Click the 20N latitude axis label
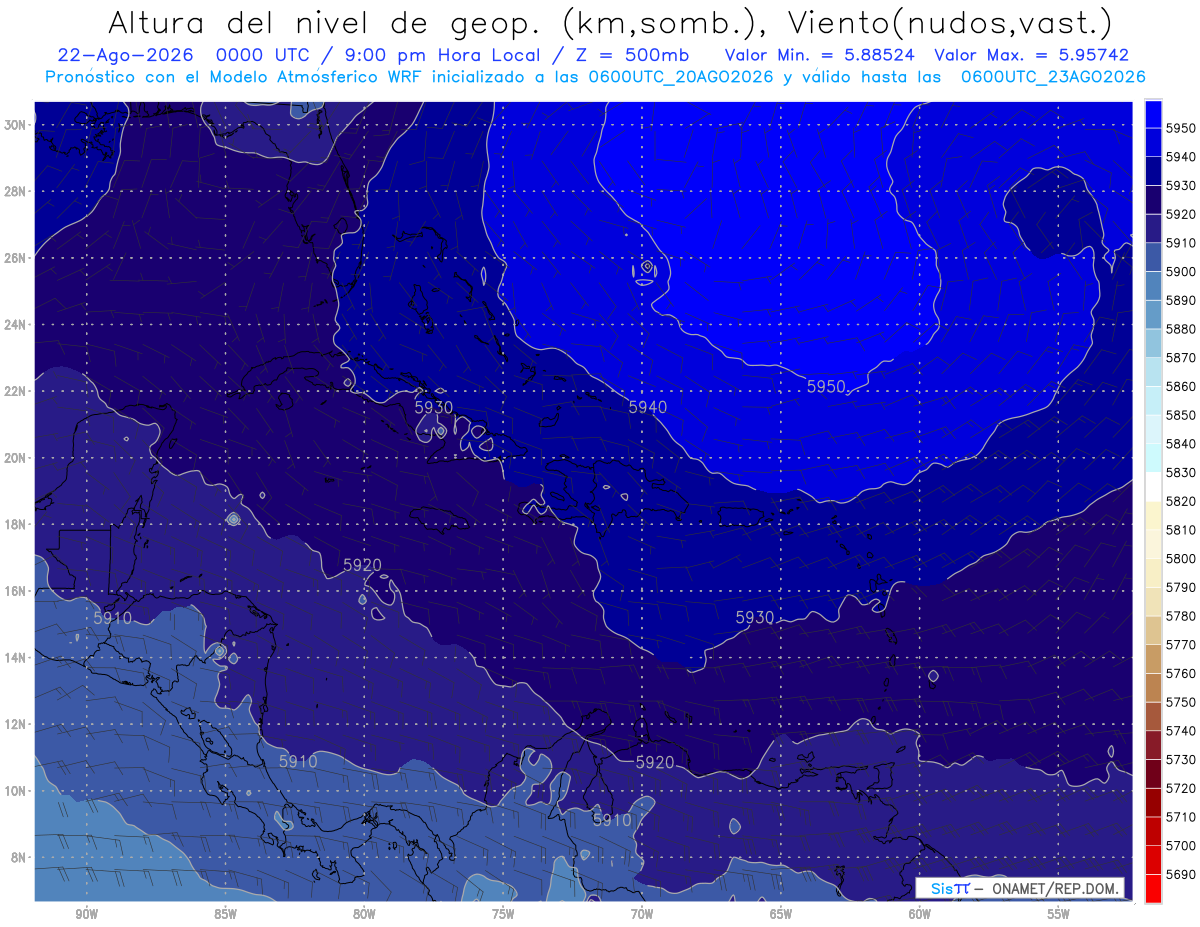This screenshot has height=927, width=1200. pyautogui.click(x=16, y=458)
